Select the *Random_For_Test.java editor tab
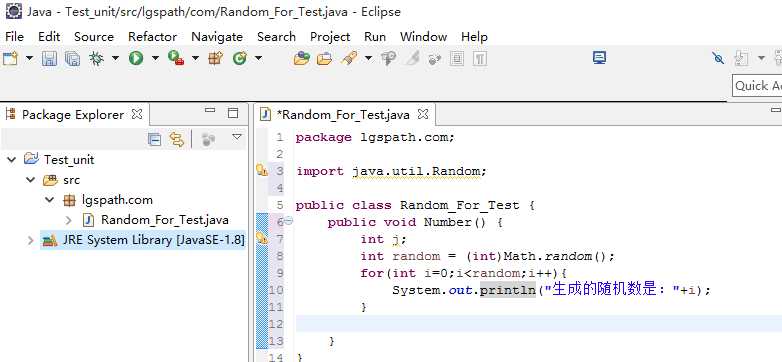 click(343, 115)
